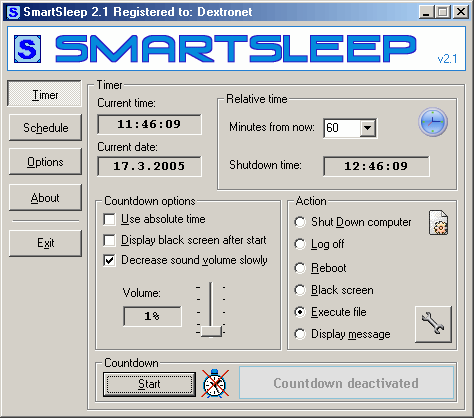Select Execute file radio button

300,312
